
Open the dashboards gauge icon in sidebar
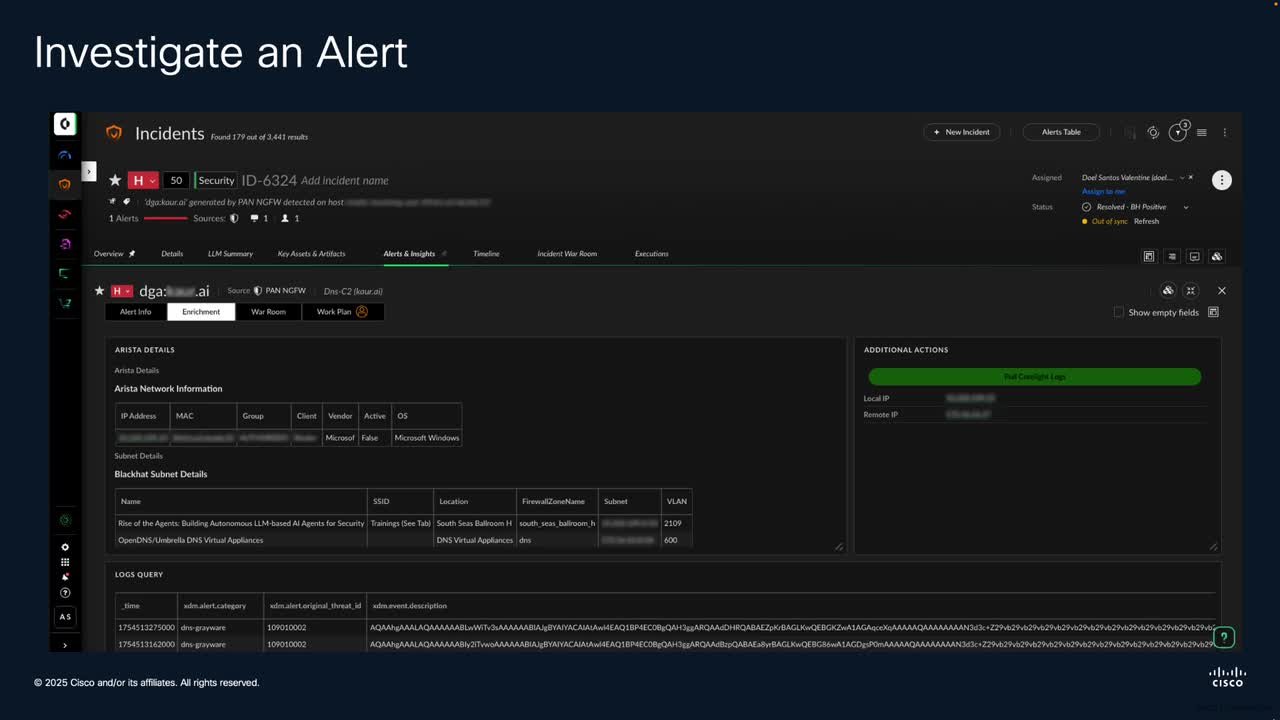65,155
